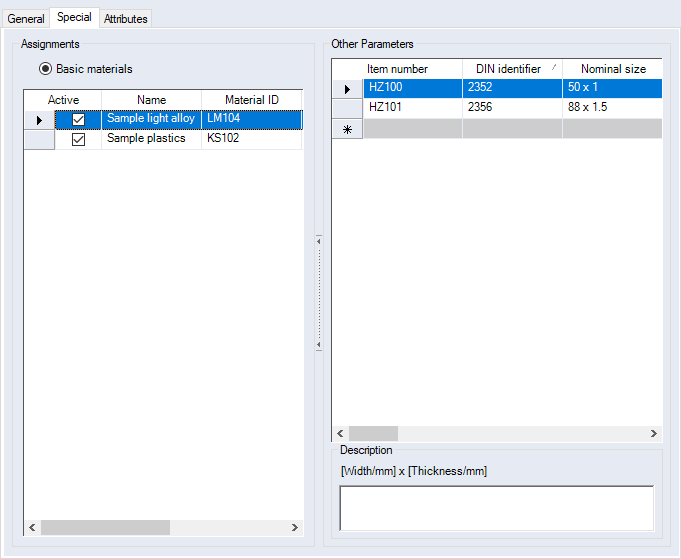Screen dimensions: 681x559
Task: Click the row selector arrow for LM104
Action: (x=39, y=119)
